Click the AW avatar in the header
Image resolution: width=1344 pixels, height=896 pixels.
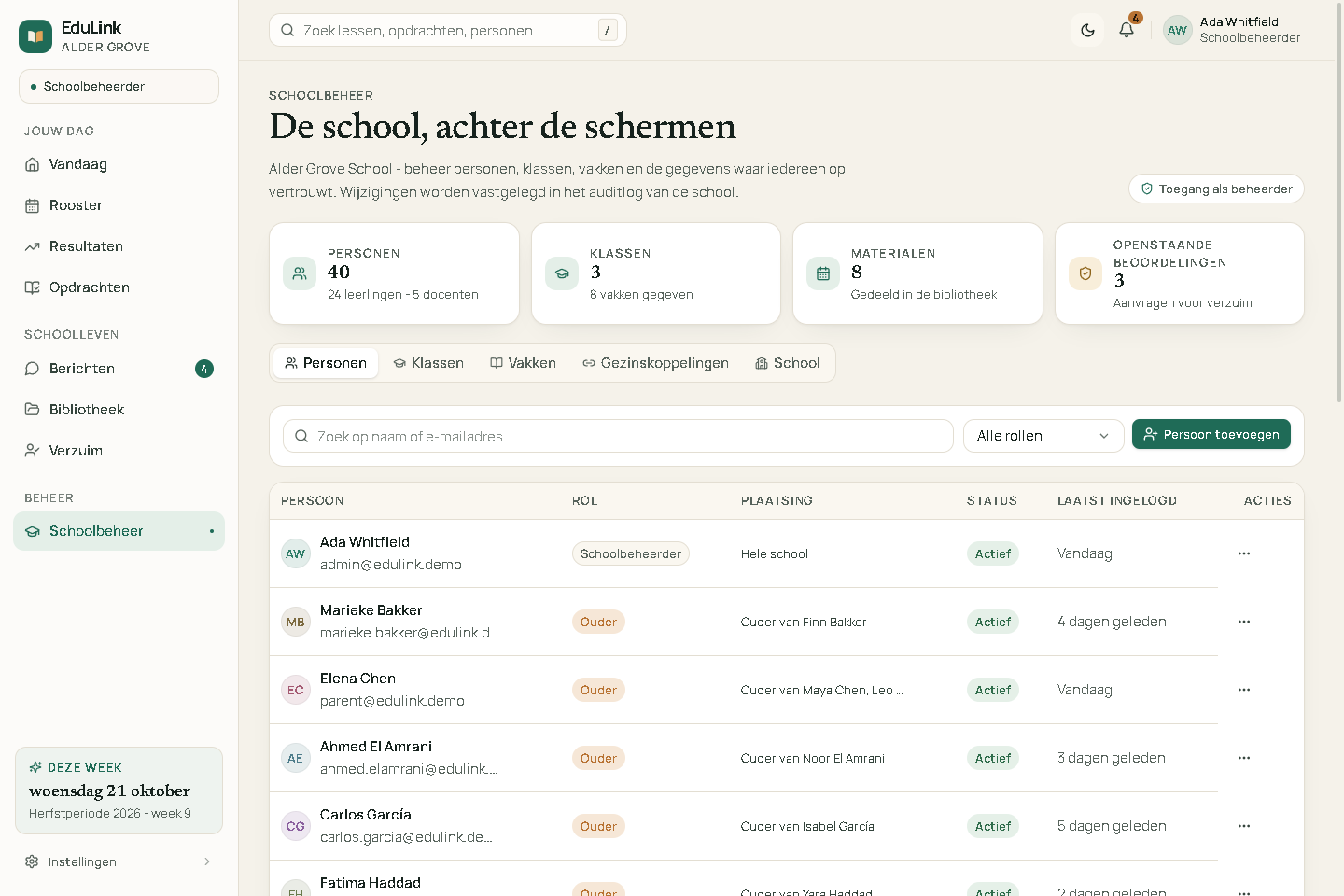(1177, 30)
